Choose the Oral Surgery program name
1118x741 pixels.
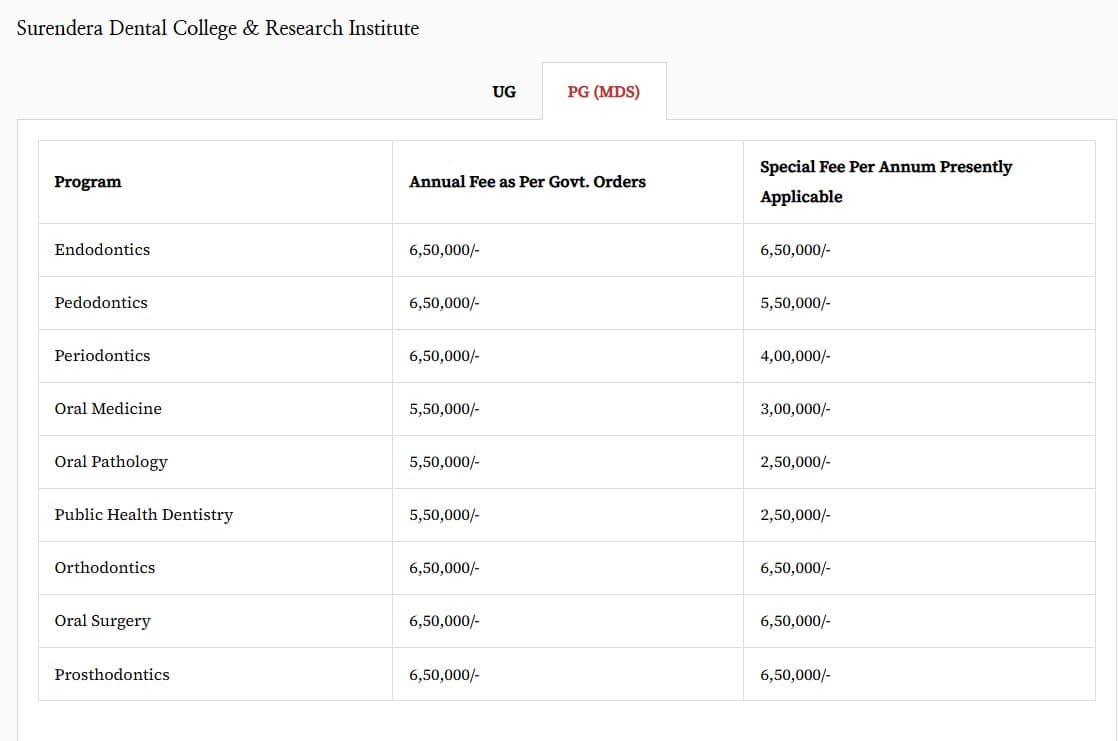pyautogui.click(x=102, y=621)
